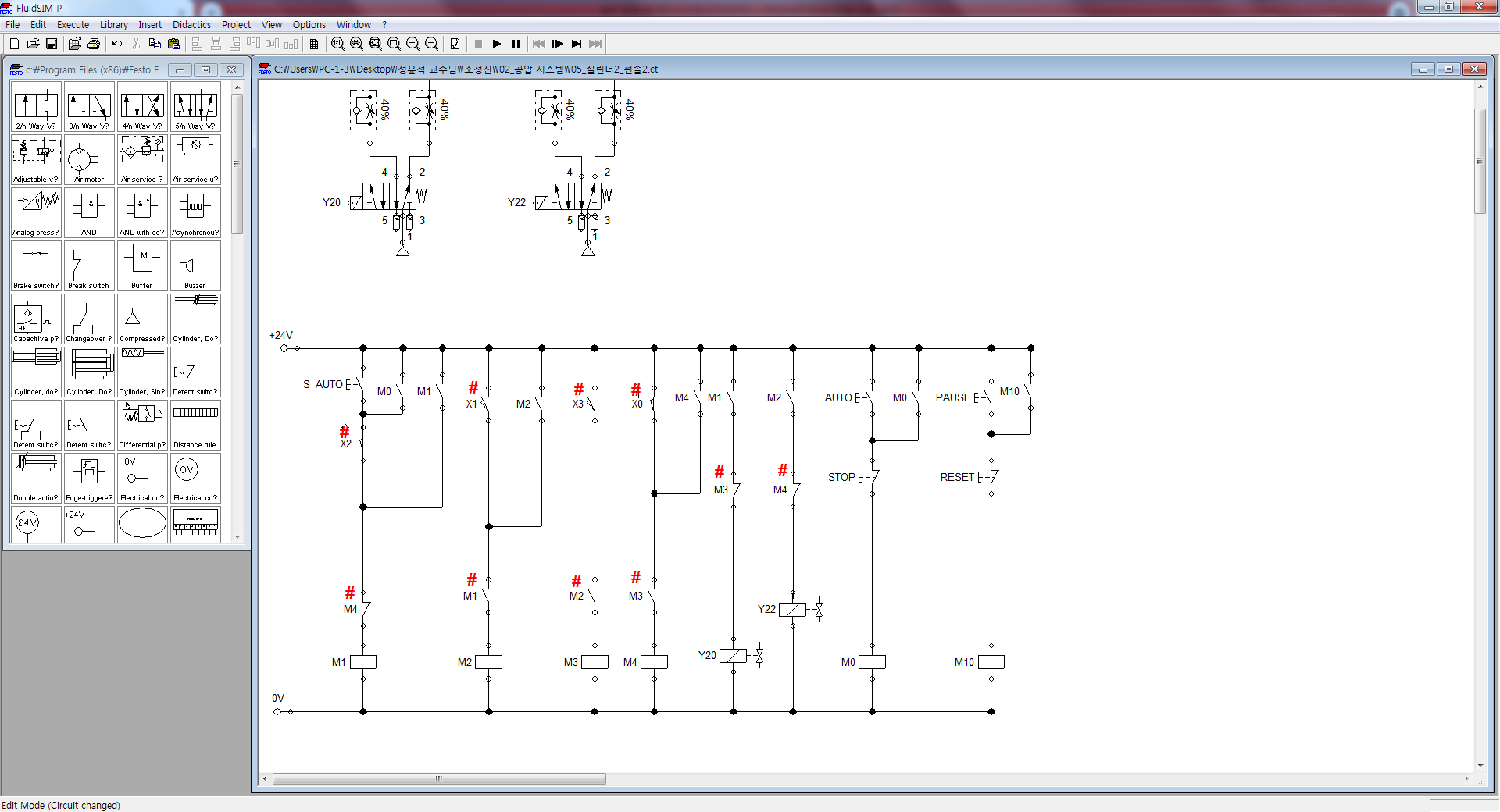This screenshot has height=812, width=1500.
Task: Open the Project menu
Action: [x=236, y=24]
